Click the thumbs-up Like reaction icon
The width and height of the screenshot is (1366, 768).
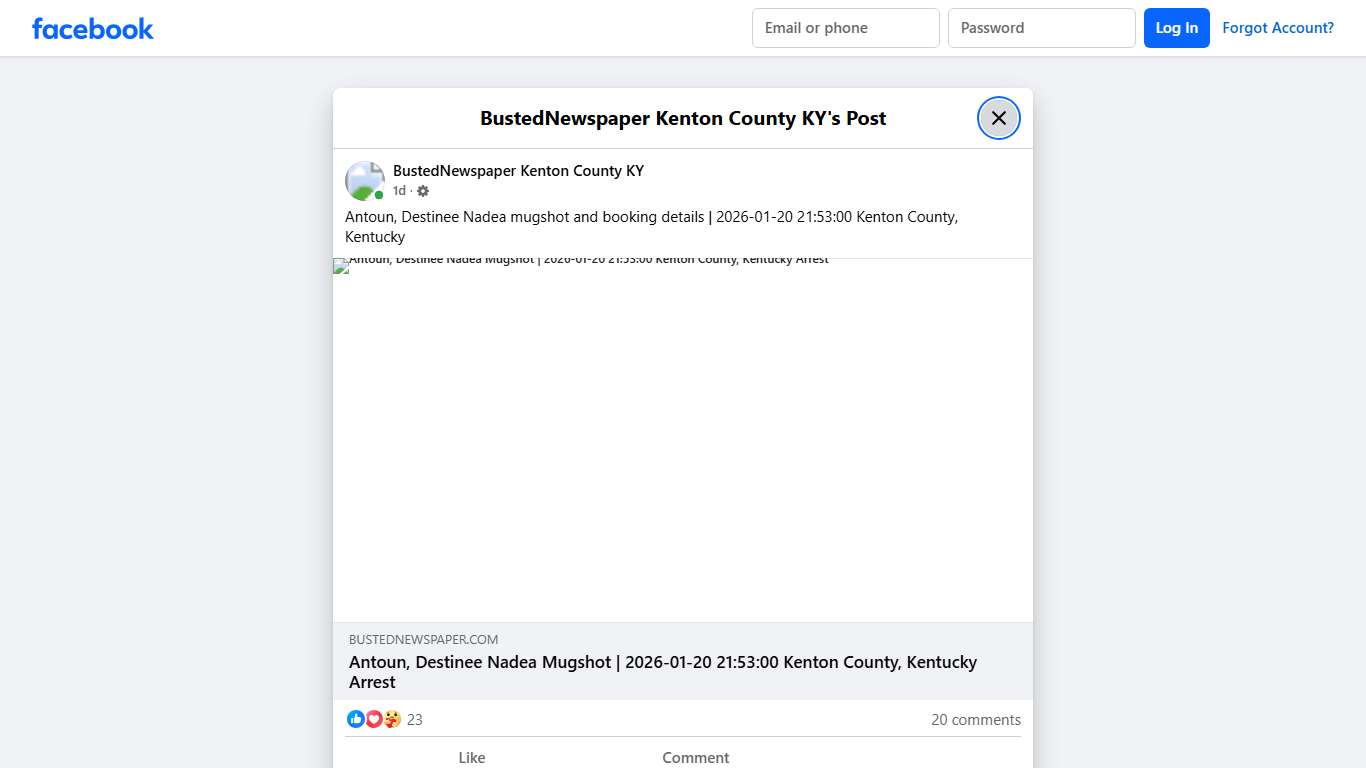[x=356, y=719]
